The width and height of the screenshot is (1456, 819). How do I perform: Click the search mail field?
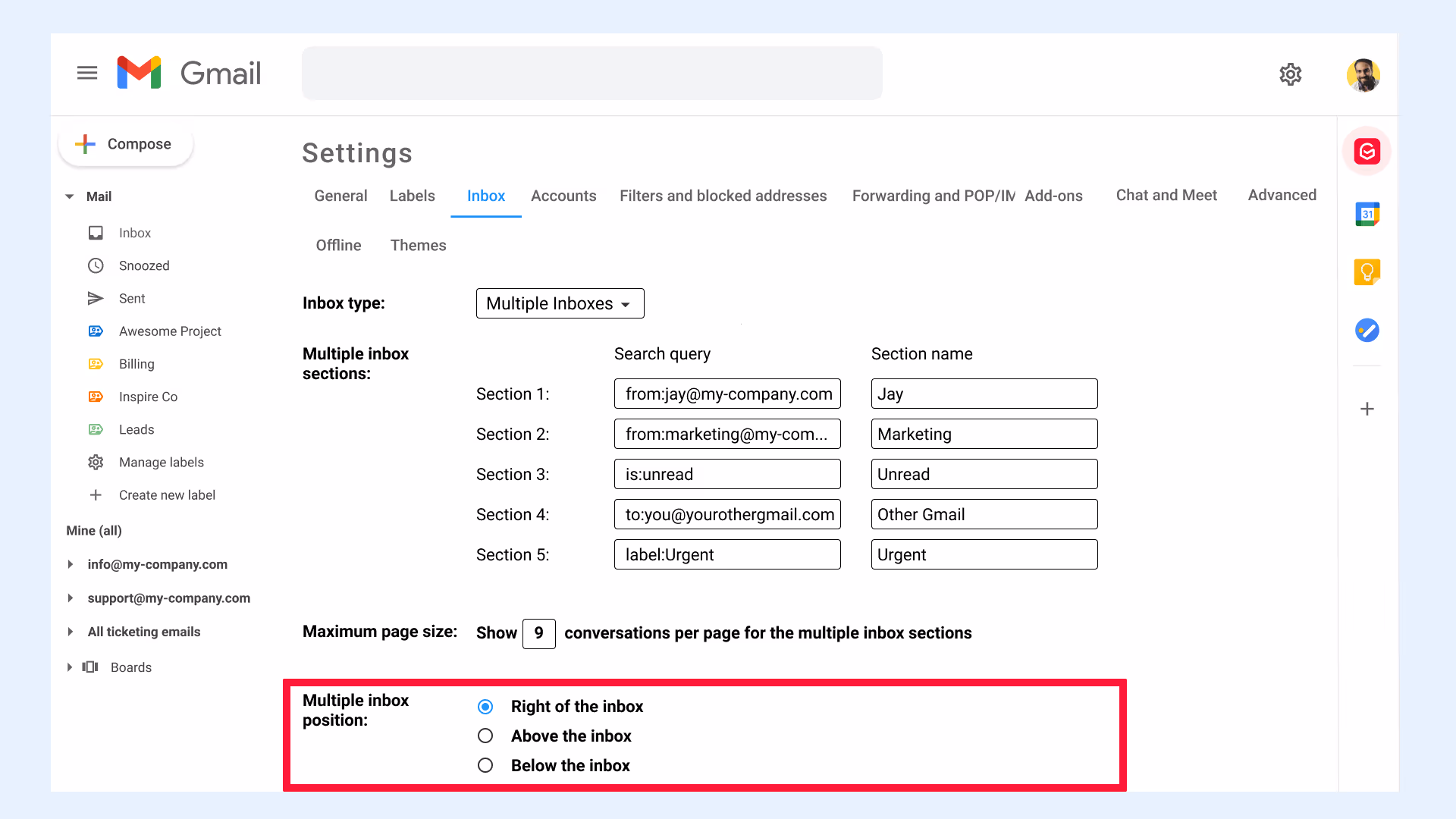(591, 73)
